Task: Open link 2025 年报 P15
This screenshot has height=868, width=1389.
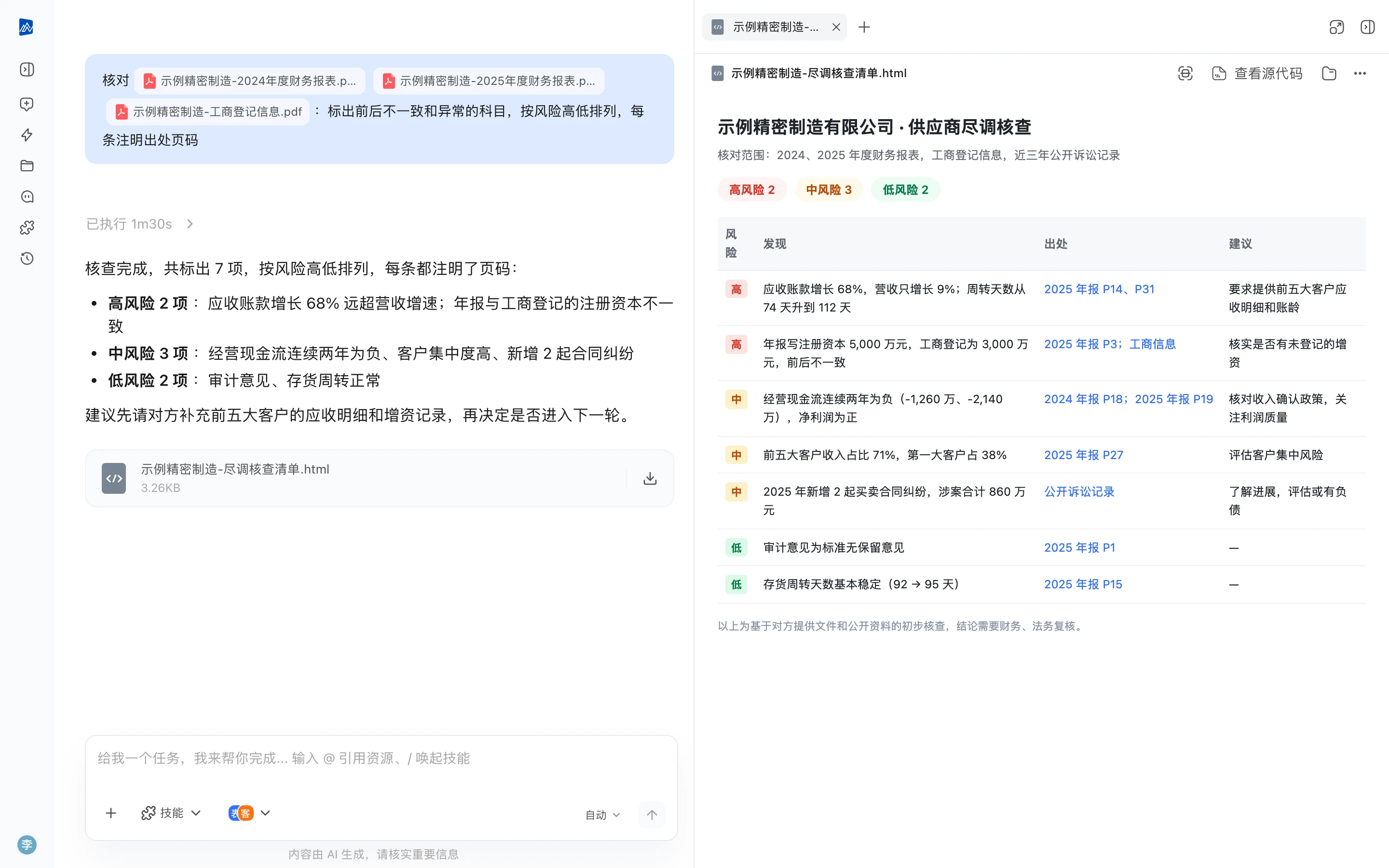Action: click(1083, 584)
